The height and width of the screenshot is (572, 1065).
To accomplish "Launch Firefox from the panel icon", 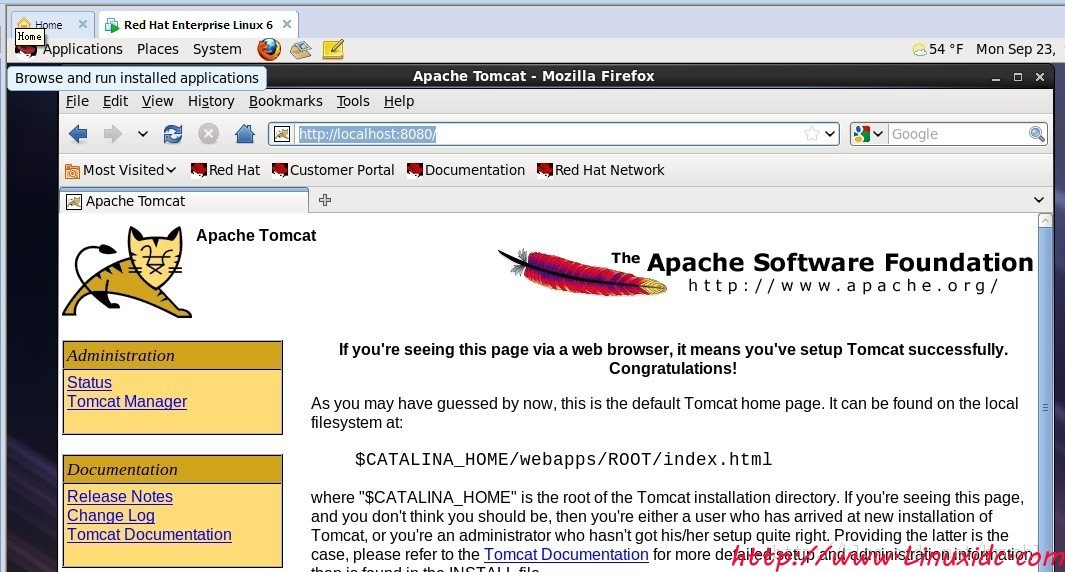I will click(x=269, y=49).
